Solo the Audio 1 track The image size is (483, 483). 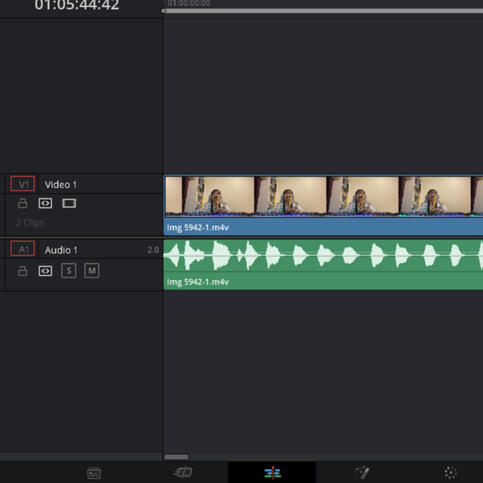point(69,271)
